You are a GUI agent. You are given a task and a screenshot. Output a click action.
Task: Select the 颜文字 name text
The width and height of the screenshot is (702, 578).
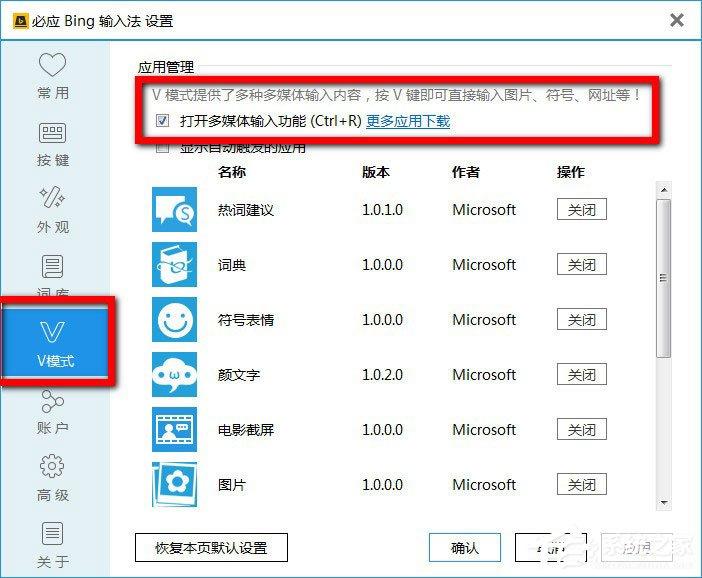tap(239, 375)
